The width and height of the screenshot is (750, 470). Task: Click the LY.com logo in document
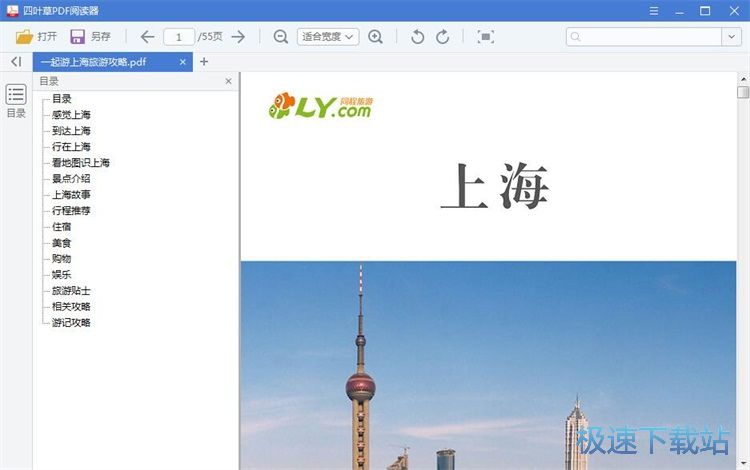point(320,106)
